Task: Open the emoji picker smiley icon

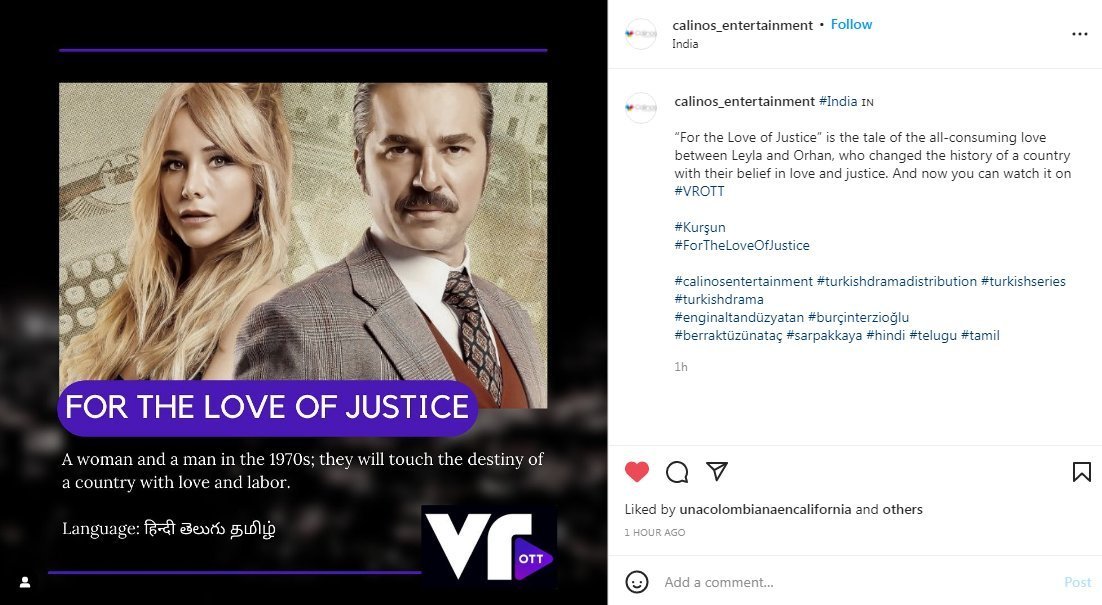Action: tap(637, 582)
